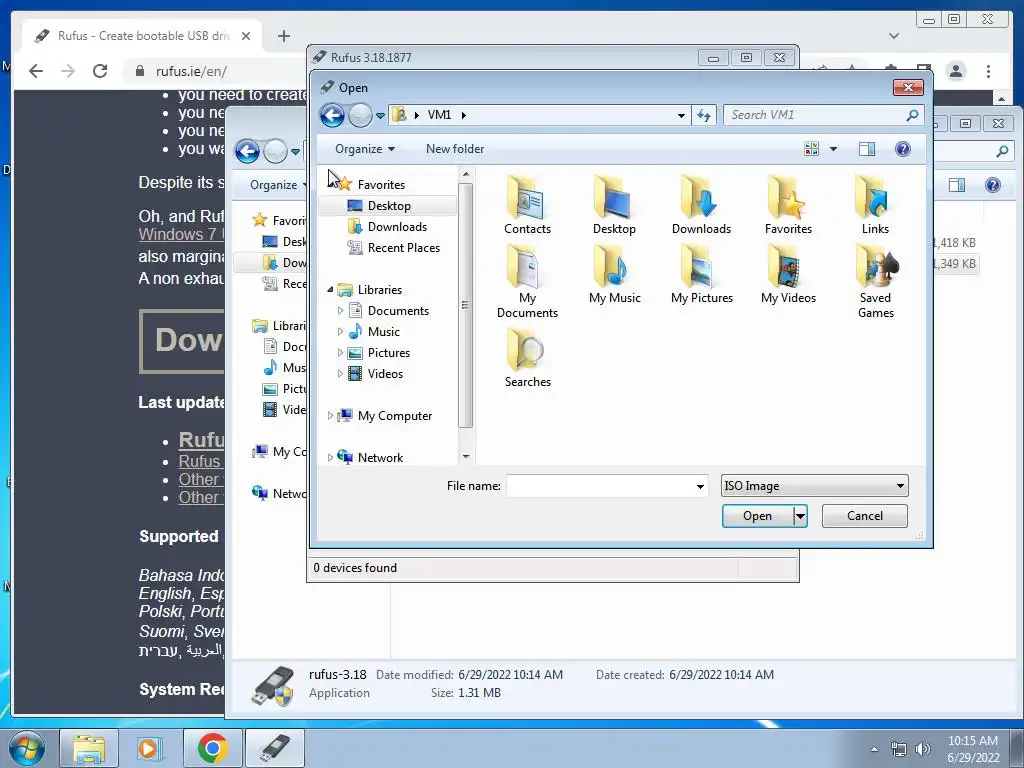The height and width of the screenshot is (768, 1024).
Task: Select the Searches folder
Action: tap(527, 358)
